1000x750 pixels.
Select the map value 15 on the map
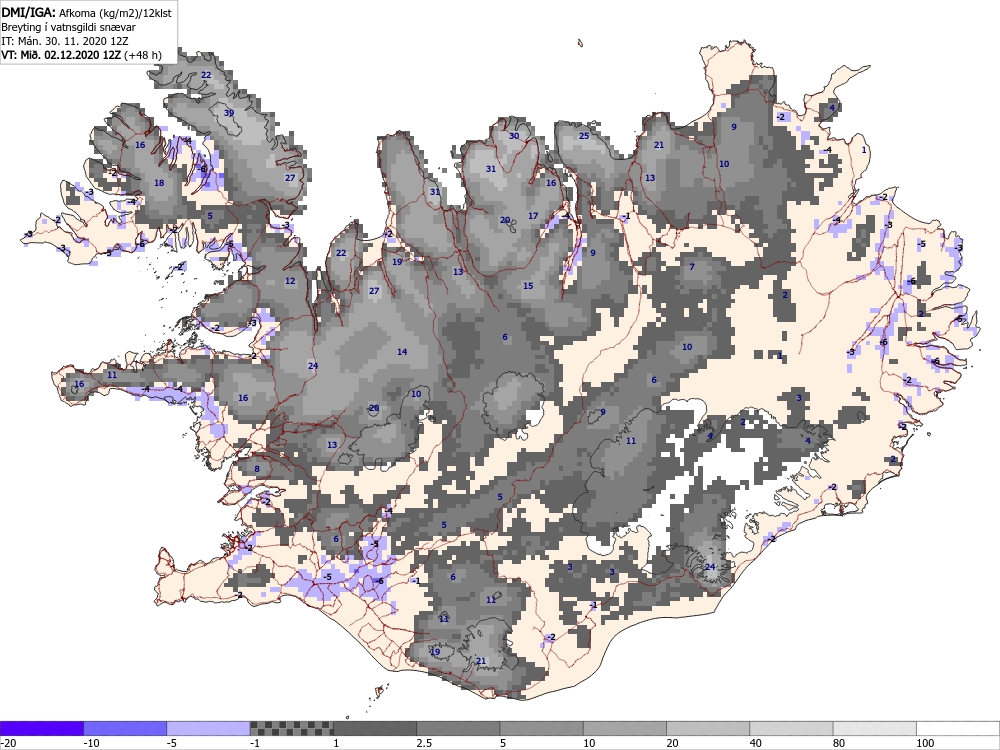click(528, 286)
